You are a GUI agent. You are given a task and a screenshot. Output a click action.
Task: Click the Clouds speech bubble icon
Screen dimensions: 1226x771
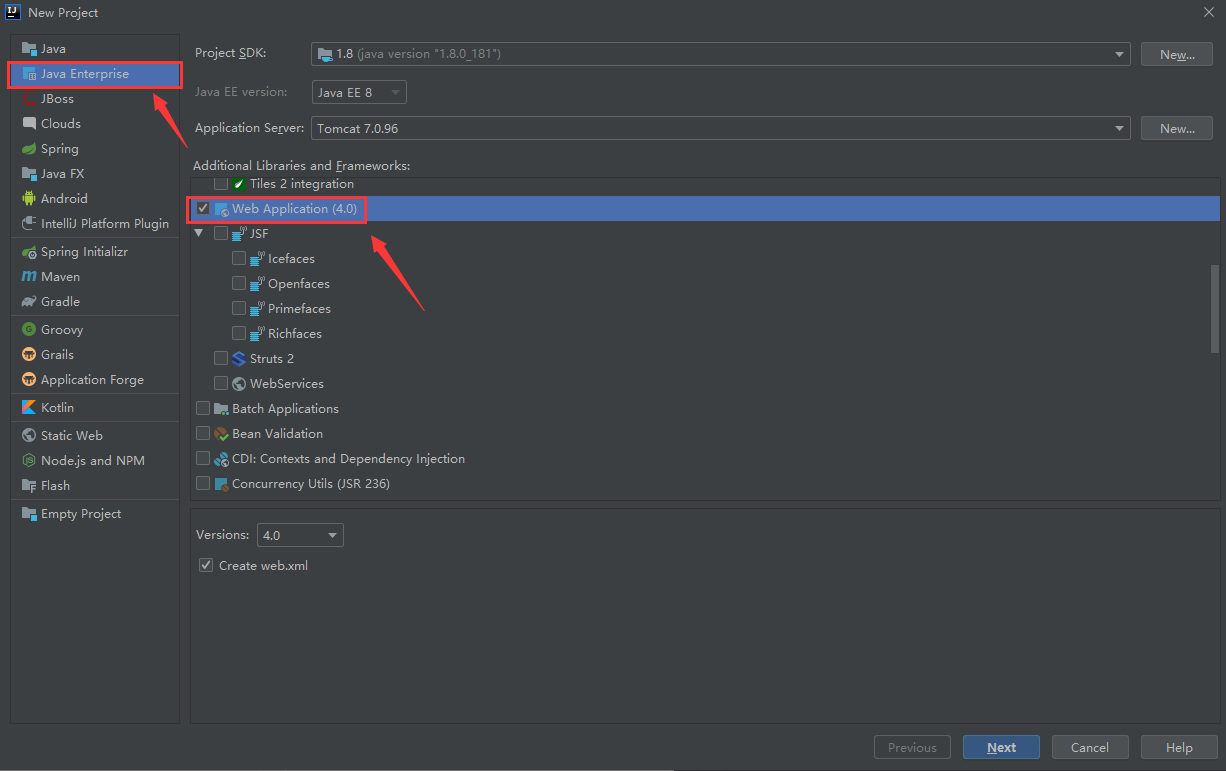[29, 124]
